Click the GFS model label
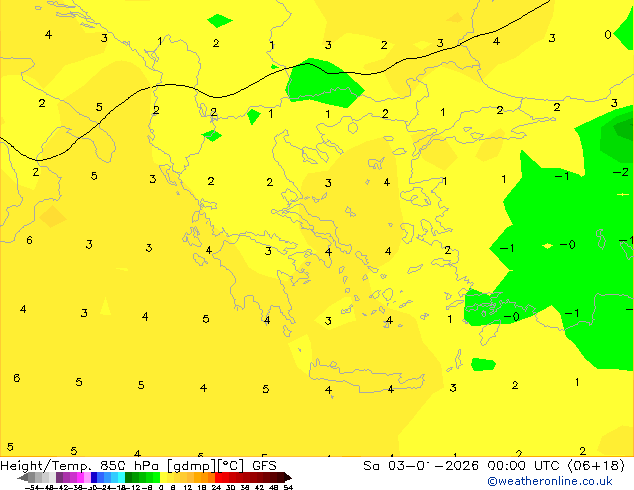The width and height of the screenshot is (634, 490). pos(264,465)
